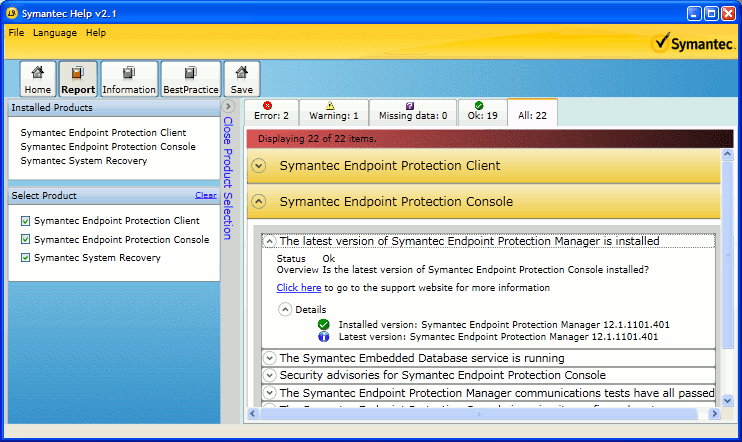Switch to the Warning: 1 tab
Viewport: 742px width, 442px height.
pyautogui.click(x=334, y=112)
